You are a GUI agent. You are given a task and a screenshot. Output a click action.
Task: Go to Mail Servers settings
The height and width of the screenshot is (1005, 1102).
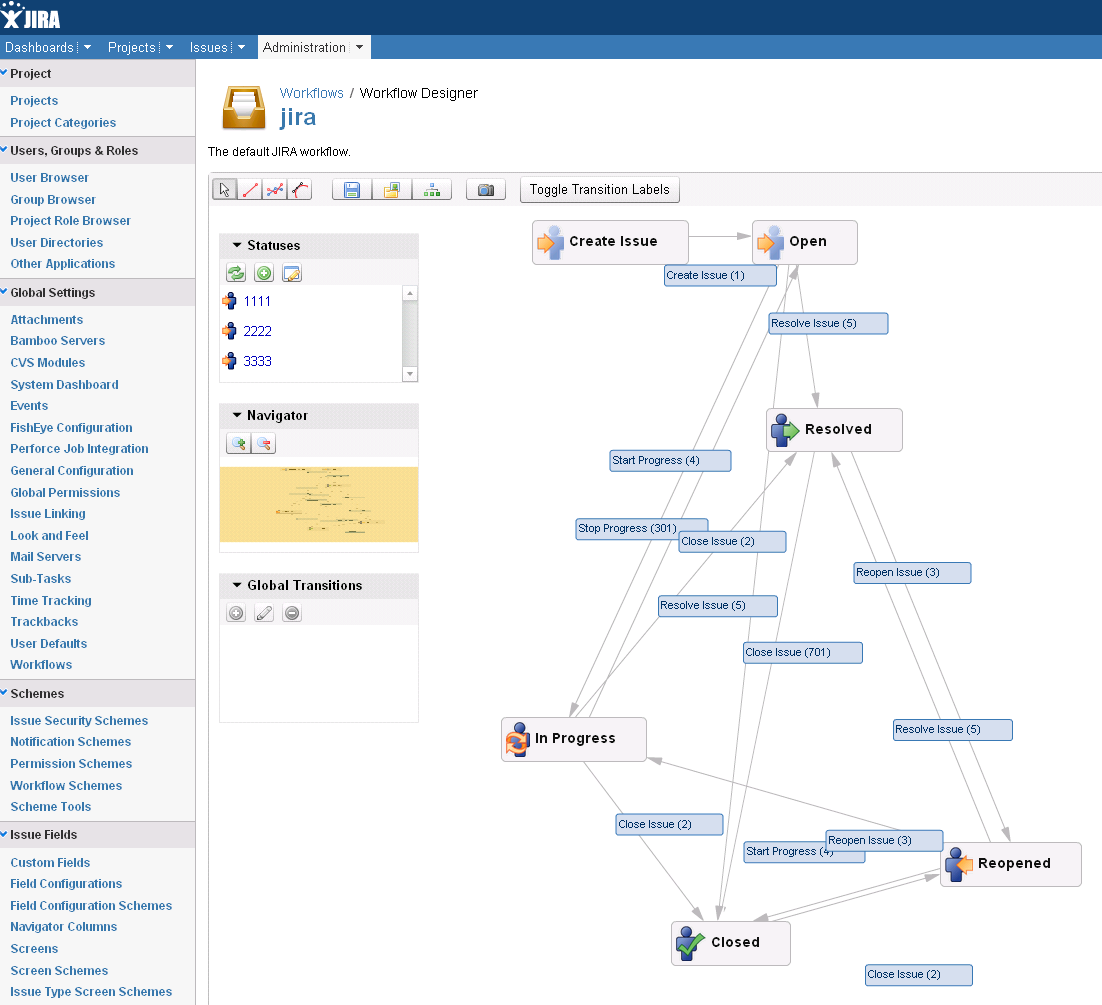tap(46, 557)
